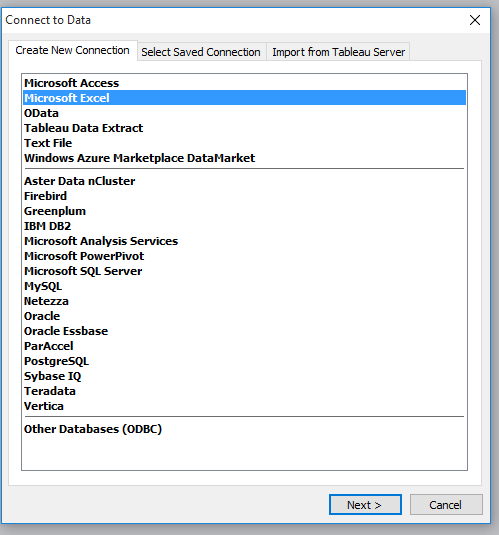Select Microsoft Access from the list
The image size is (499, 535).
click(244, 83)
